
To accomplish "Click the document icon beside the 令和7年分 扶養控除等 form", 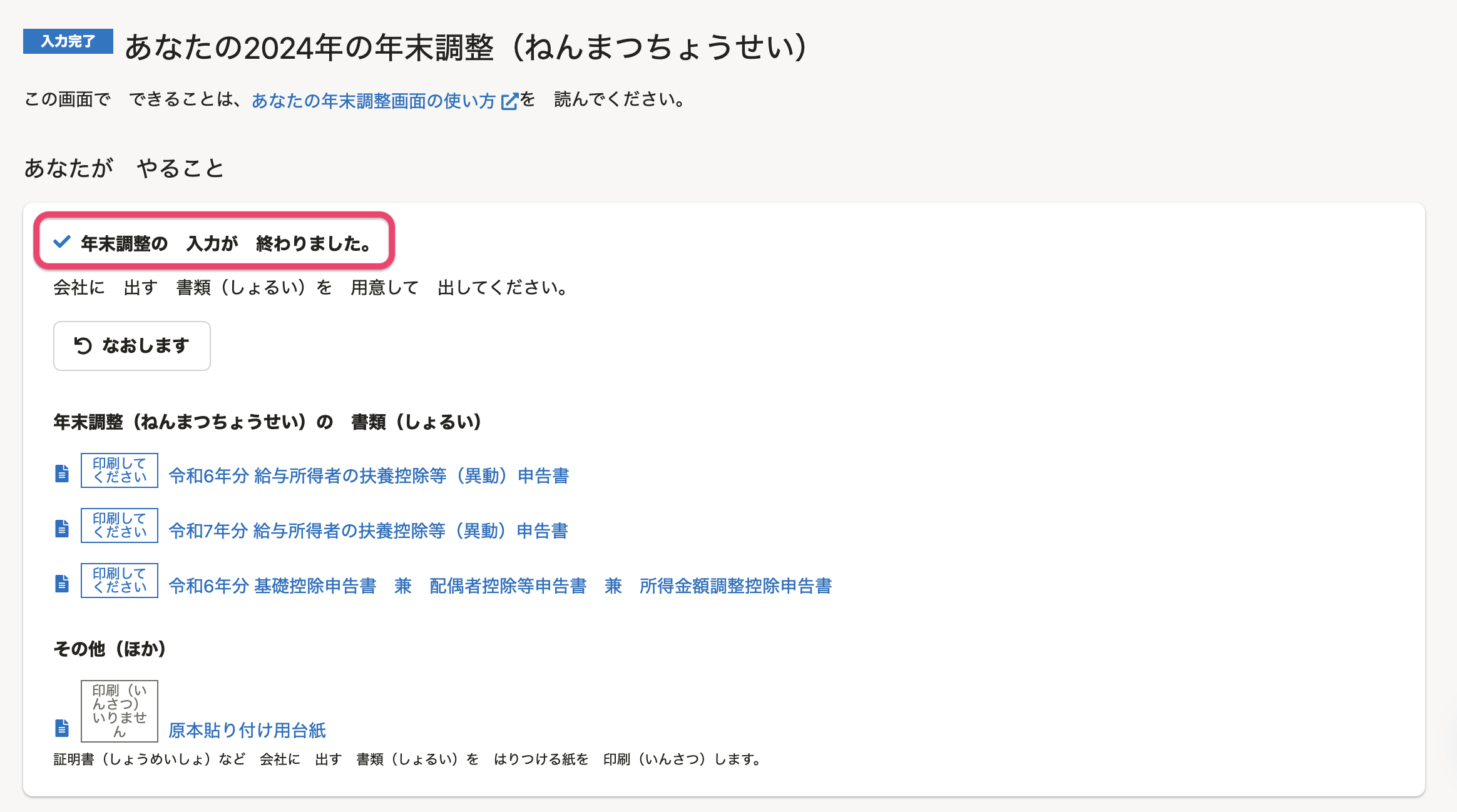I will (x=62, y=529).
